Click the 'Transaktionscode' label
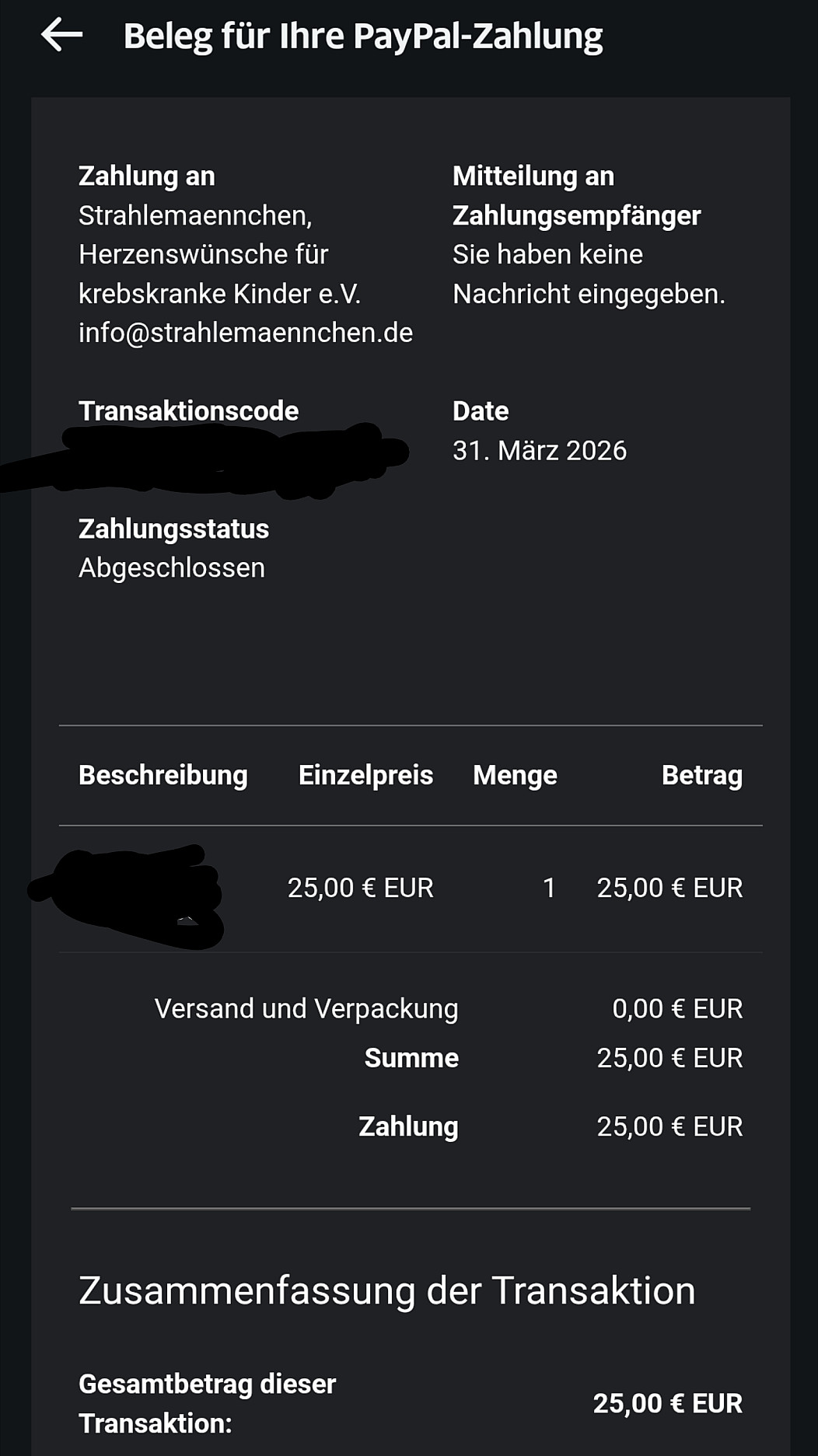Image resolution: width=818 pixels, height=1456 pixels. tap(188, 410)
